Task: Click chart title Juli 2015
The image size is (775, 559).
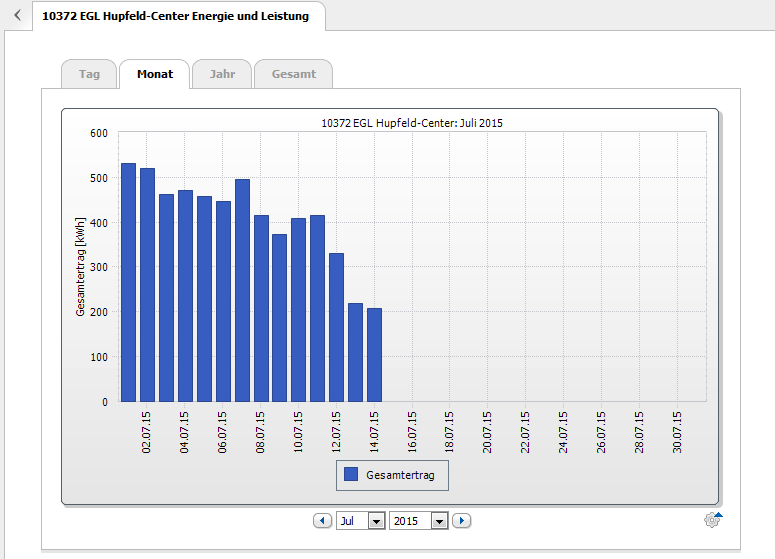Action: tap(412, 123)
